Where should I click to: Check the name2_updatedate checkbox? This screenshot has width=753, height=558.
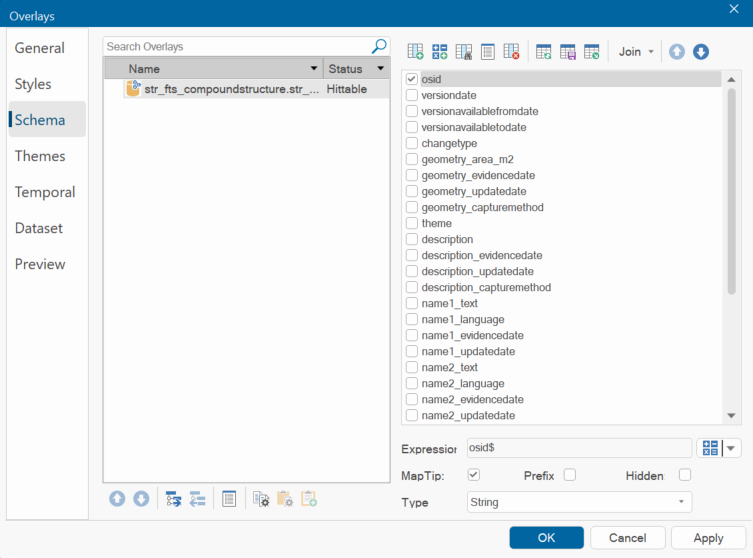click(x=412, y=415)
